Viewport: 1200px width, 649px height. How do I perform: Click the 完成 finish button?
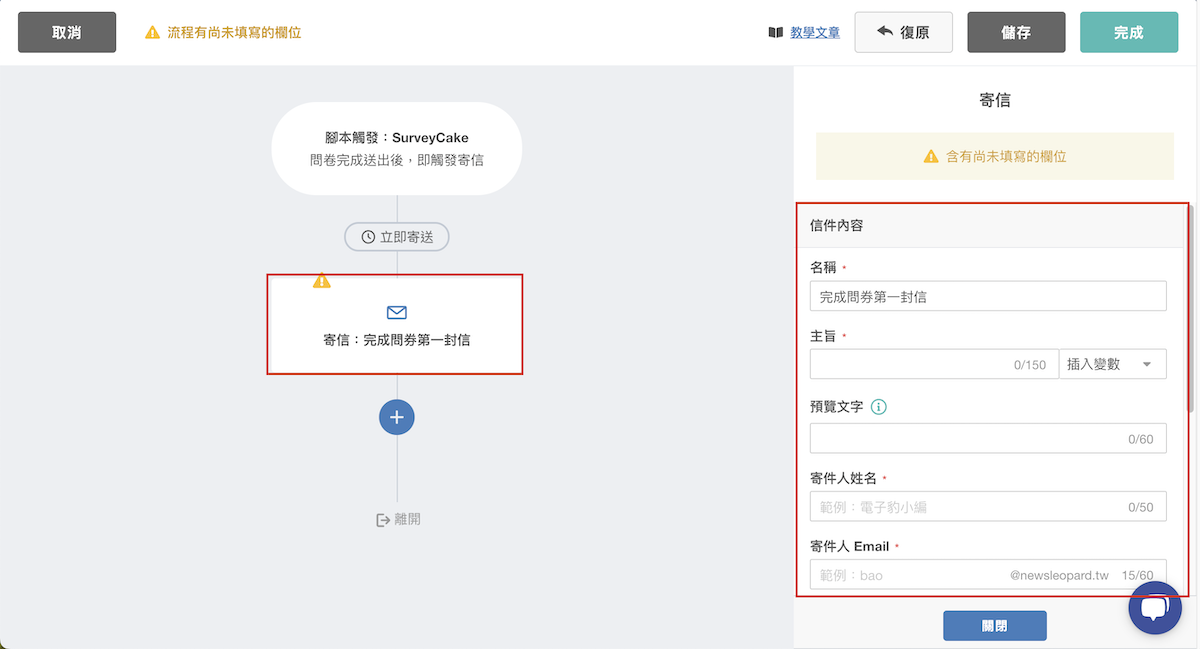click(1129, 32)
